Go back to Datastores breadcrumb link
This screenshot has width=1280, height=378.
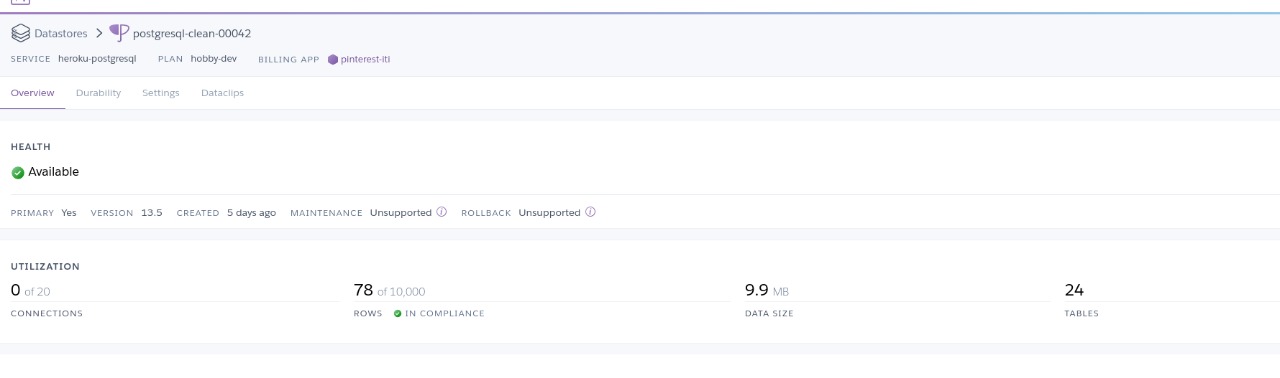click(61, 33)
